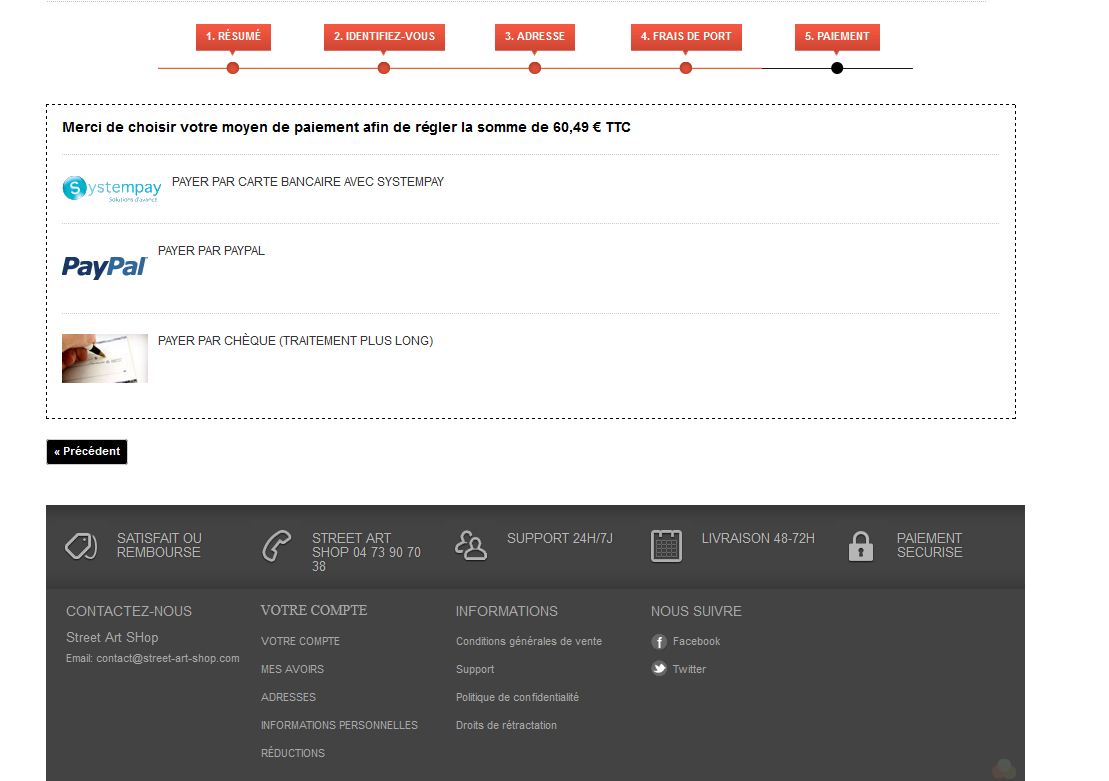Open Support footer link
Viewport: 1109px width, 781px height.
[x=475, y=669]
